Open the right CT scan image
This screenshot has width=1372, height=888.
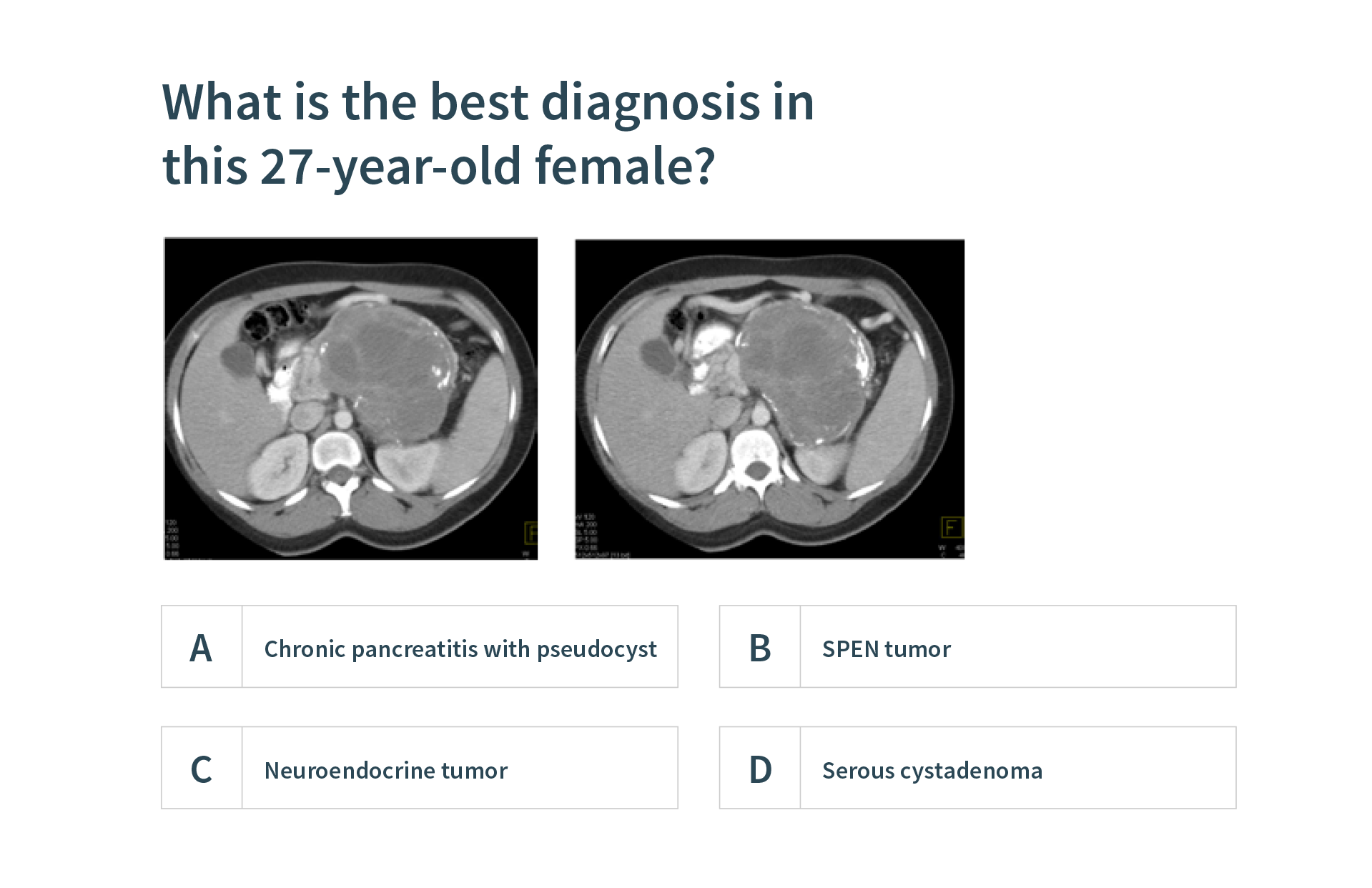click(x=769, y=398)
